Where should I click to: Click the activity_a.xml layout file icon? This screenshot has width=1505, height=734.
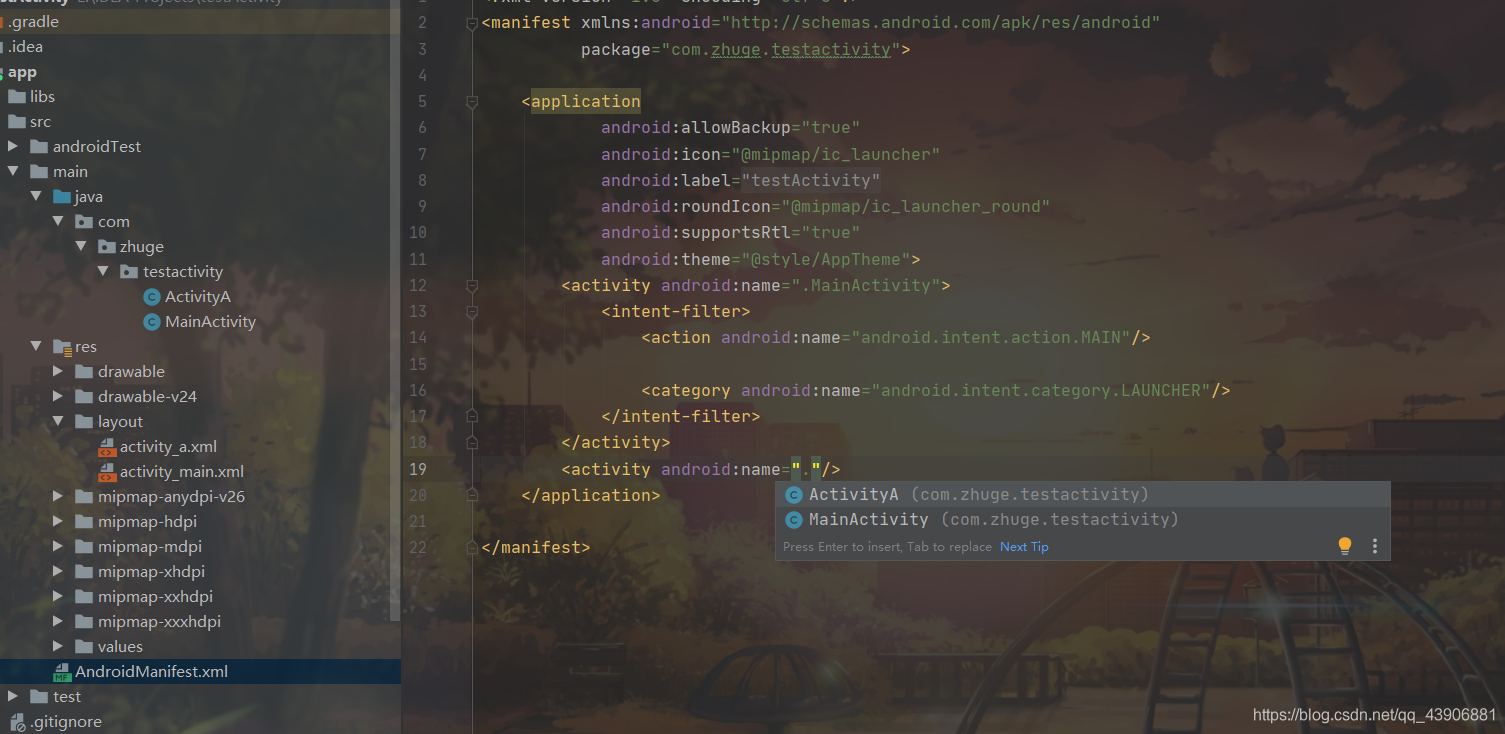(107, 447)
